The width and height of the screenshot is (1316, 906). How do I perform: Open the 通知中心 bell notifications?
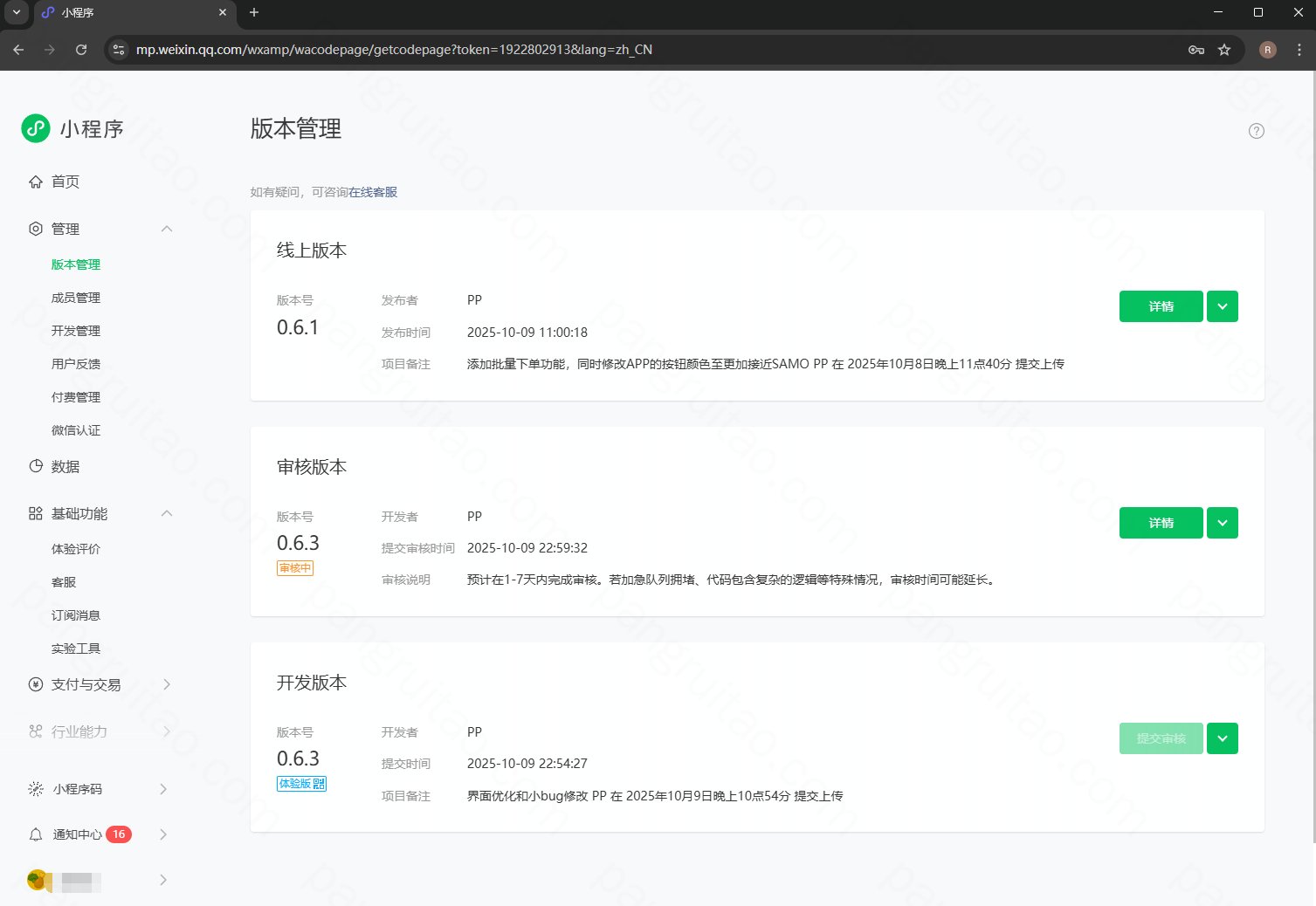point(36,834)
